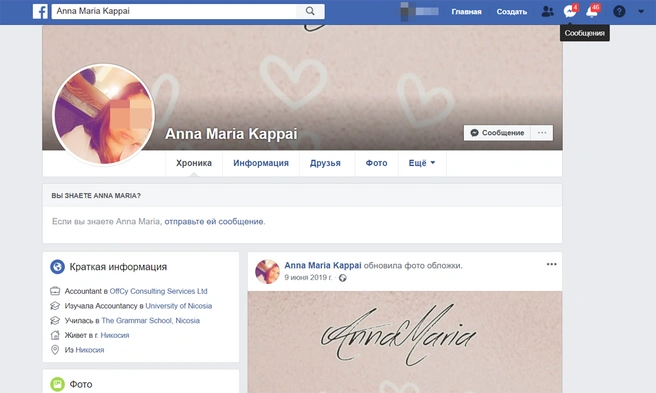Viewport: 656px width, 393px height.
Task: Open the quick help question mark icon
Action: coord(619,11)
